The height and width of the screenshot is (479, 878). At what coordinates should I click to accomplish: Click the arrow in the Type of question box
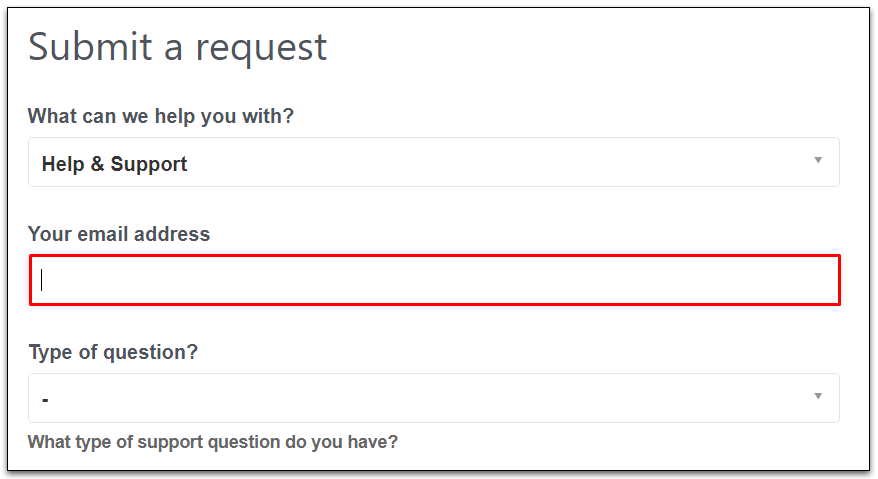point(817,396)
